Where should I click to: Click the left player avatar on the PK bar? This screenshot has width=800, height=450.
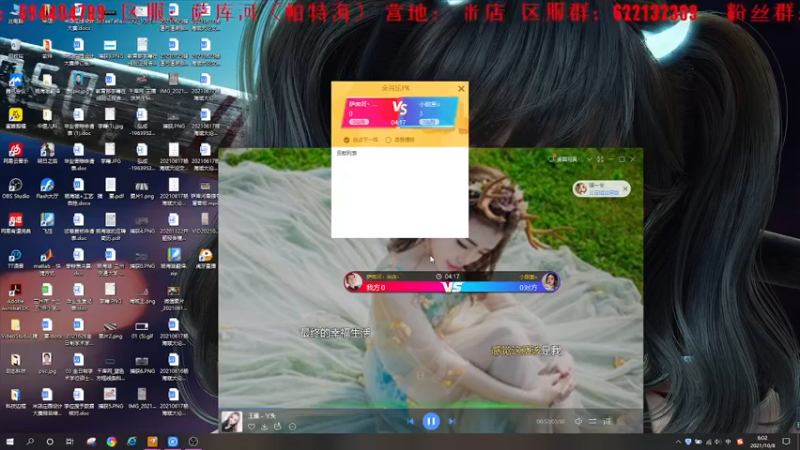[x=353, y=282]
